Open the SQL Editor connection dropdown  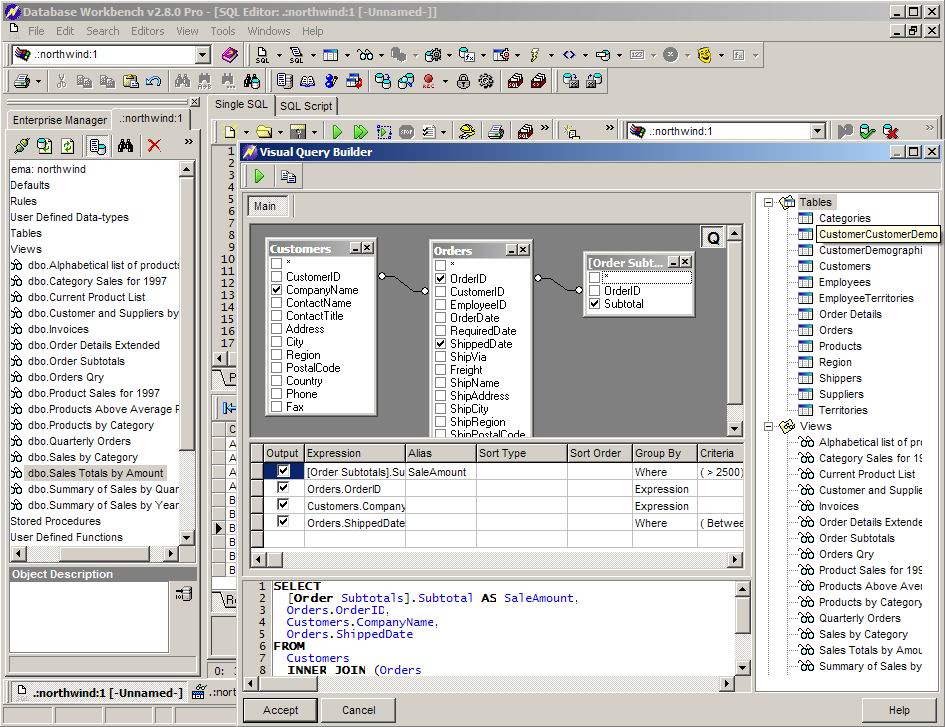tap(817, 131)
